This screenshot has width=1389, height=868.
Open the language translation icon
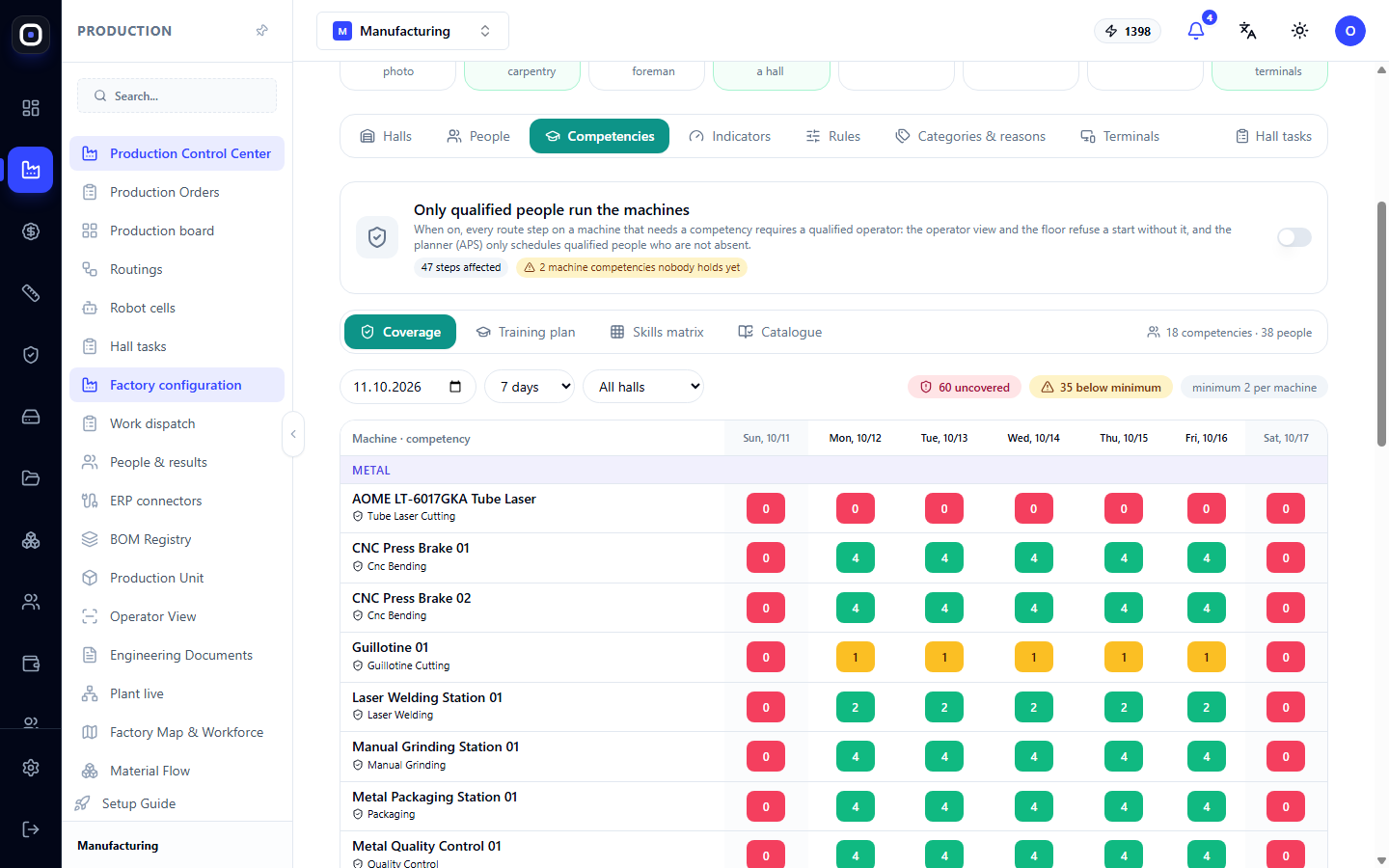click(1247, 31)
